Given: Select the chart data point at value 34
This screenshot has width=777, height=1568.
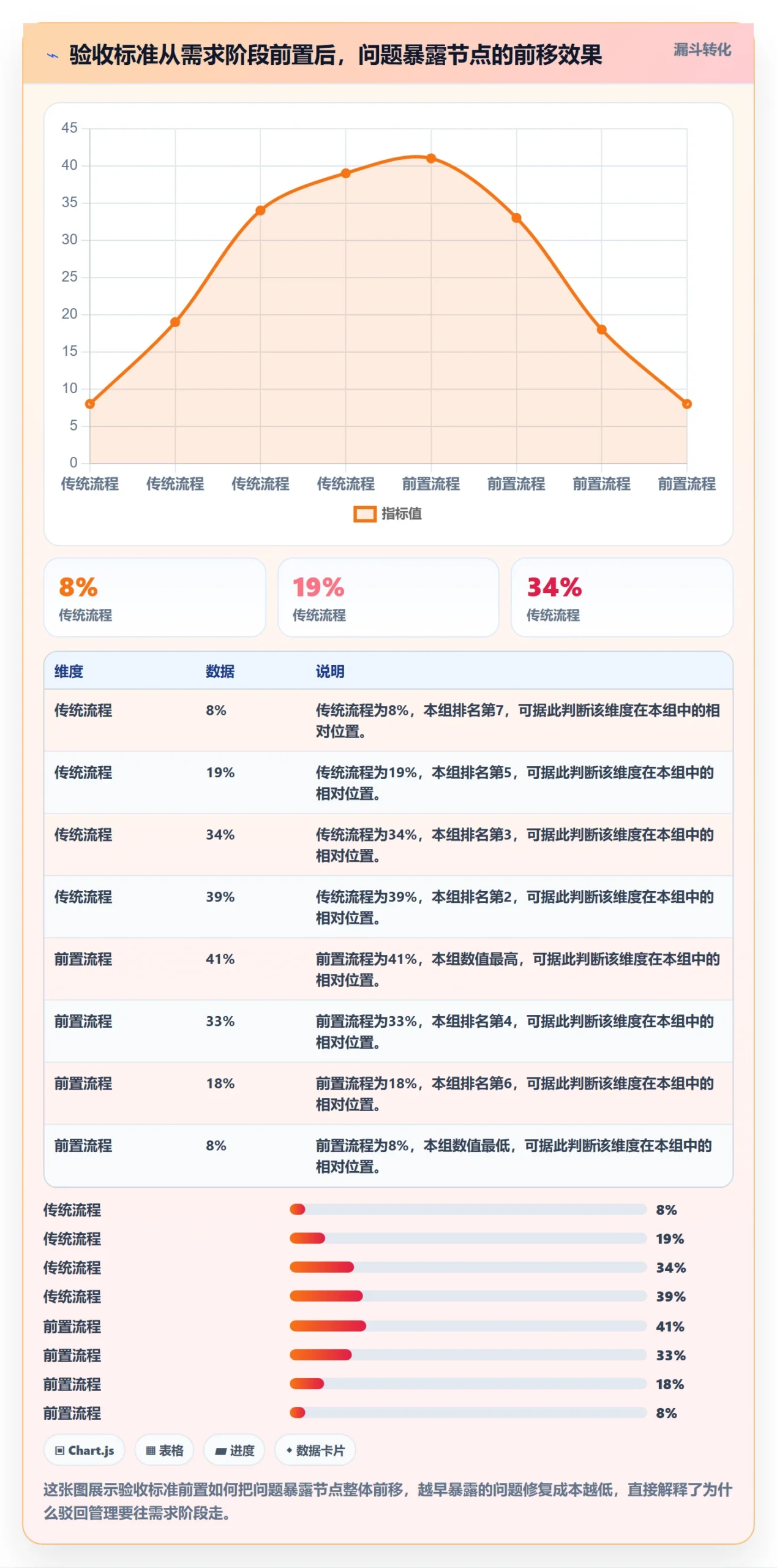Looking at the screenshot, I should 260,211.
